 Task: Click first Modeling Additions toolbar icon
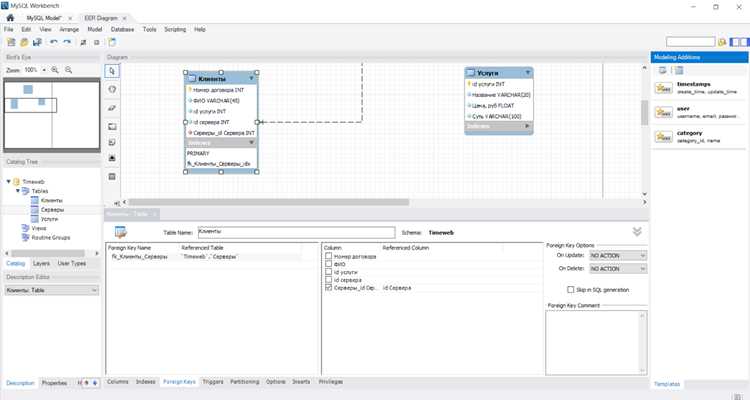pyautogui.click(x=662, y=70)
